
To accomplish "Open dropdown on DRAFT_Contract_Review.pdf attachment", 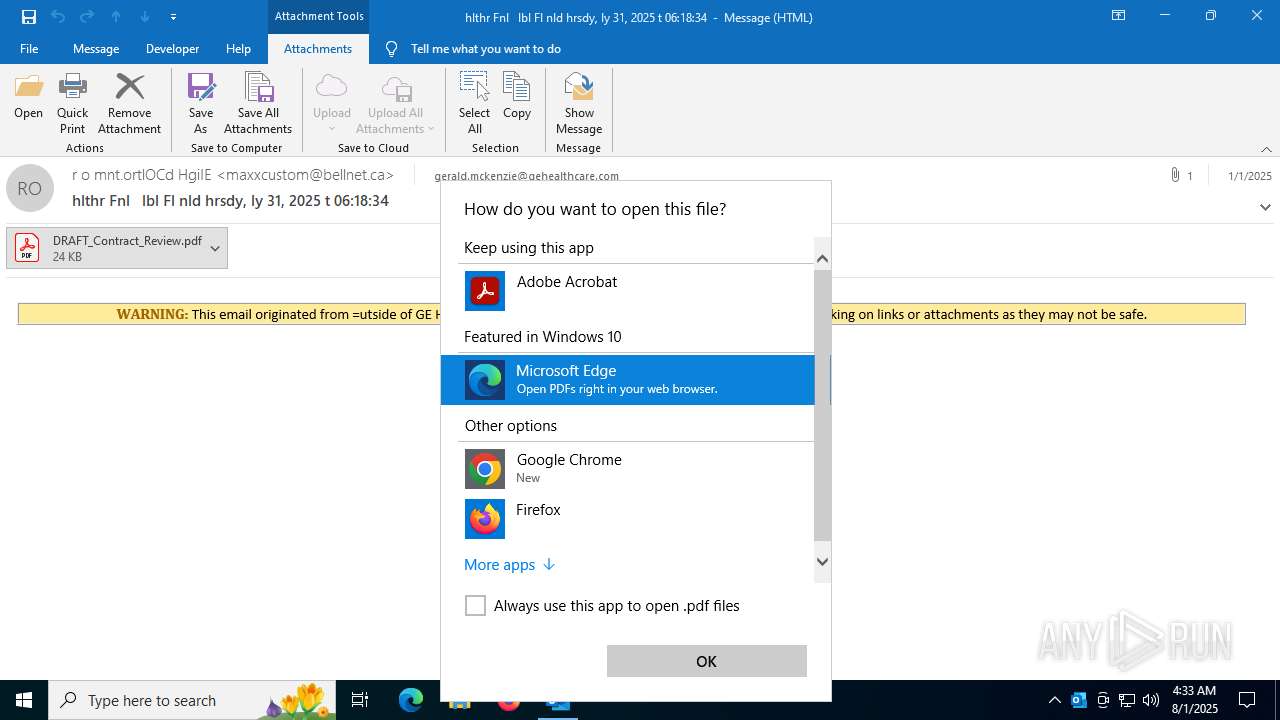I will point(215,248).
